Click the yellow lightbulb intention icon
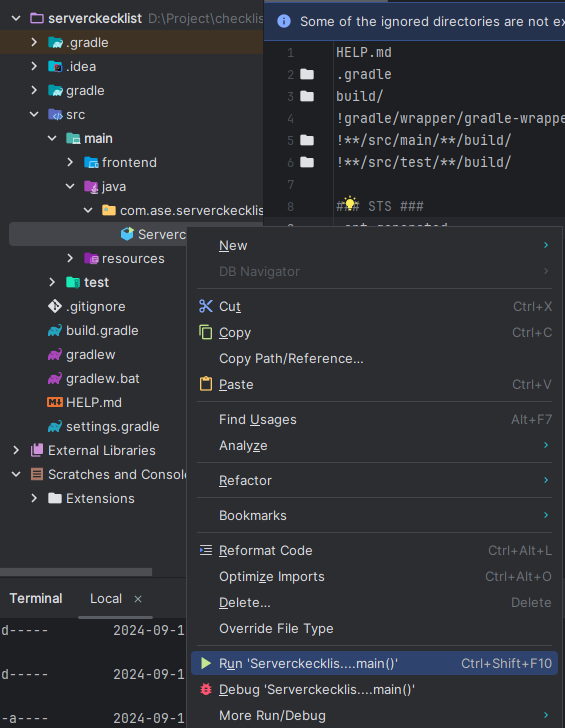Viewport: 565px width, 728px height. click(x=350, y=203)
